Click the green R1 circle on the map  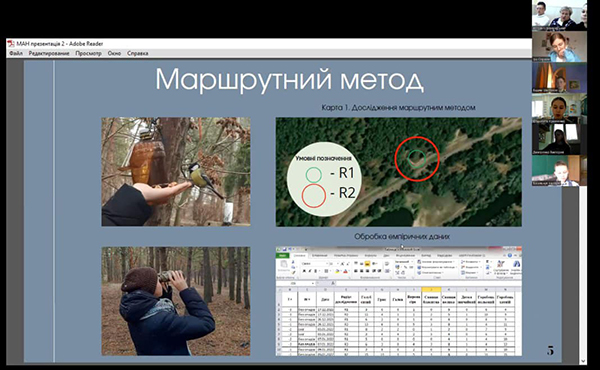pos(417,159)
